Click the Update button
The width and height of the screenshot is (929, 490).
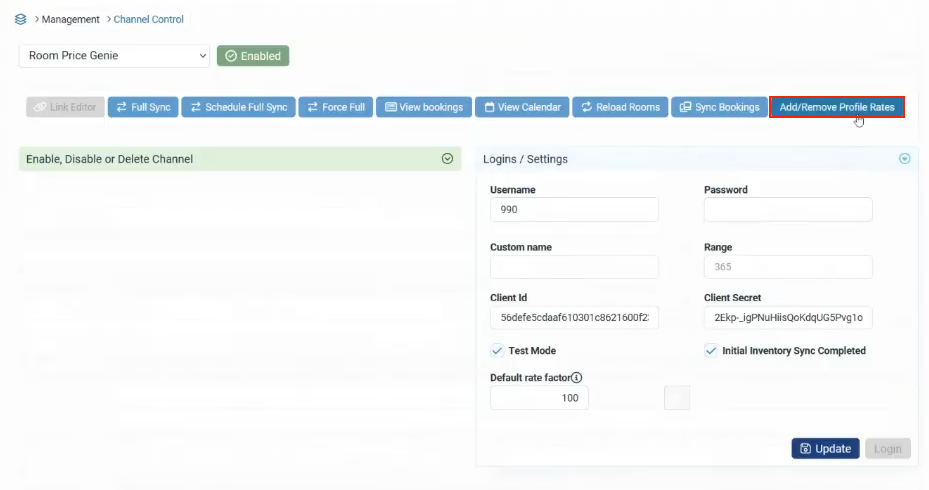pos(825,449)
